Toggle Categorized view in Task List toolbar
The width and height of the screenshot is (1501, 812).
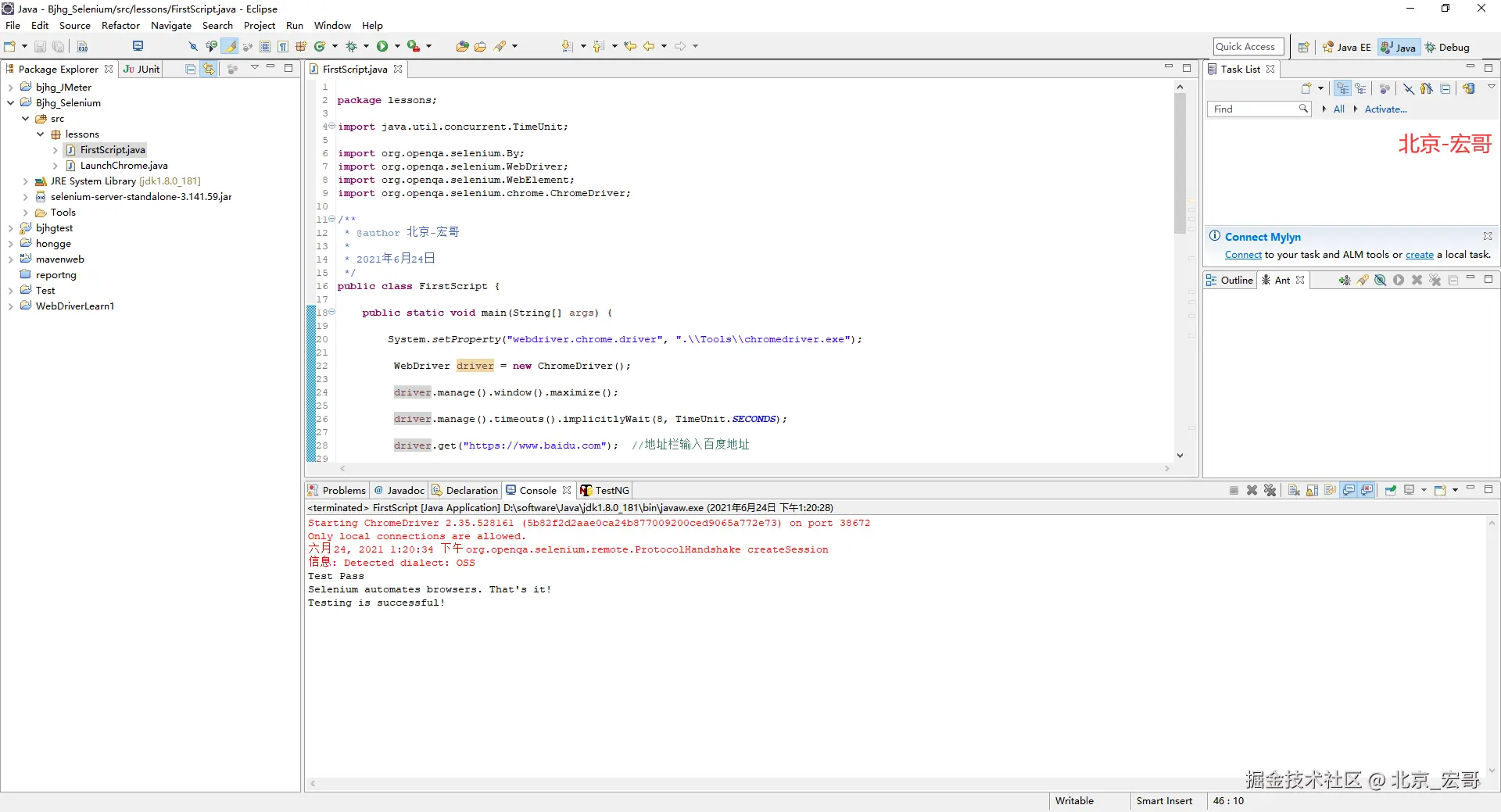1342,89
